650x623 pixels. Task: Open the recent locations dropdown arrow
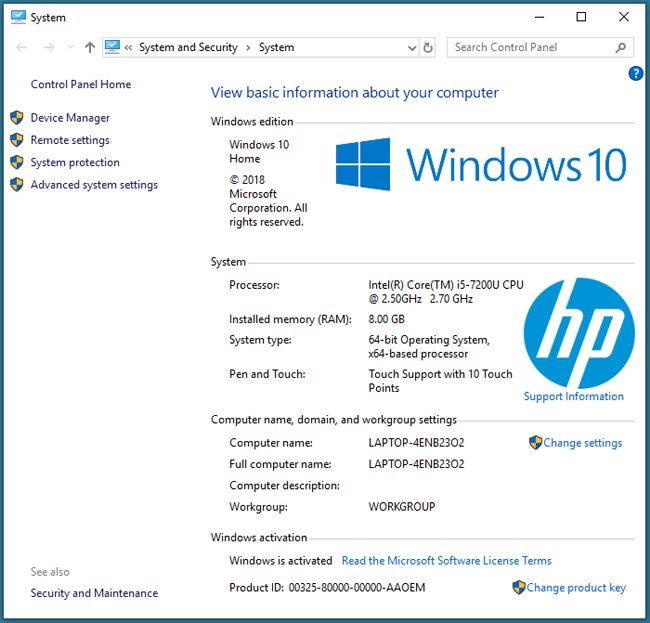point(70,47)
